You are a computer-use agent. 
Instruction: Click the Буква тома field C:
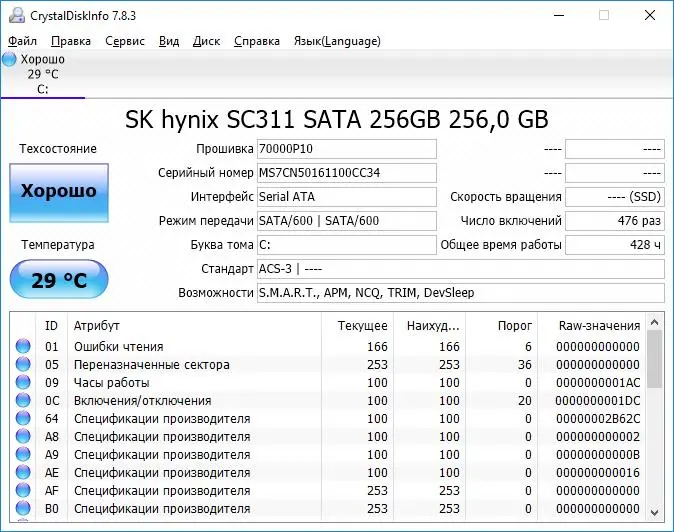click(x=347, y=245)
